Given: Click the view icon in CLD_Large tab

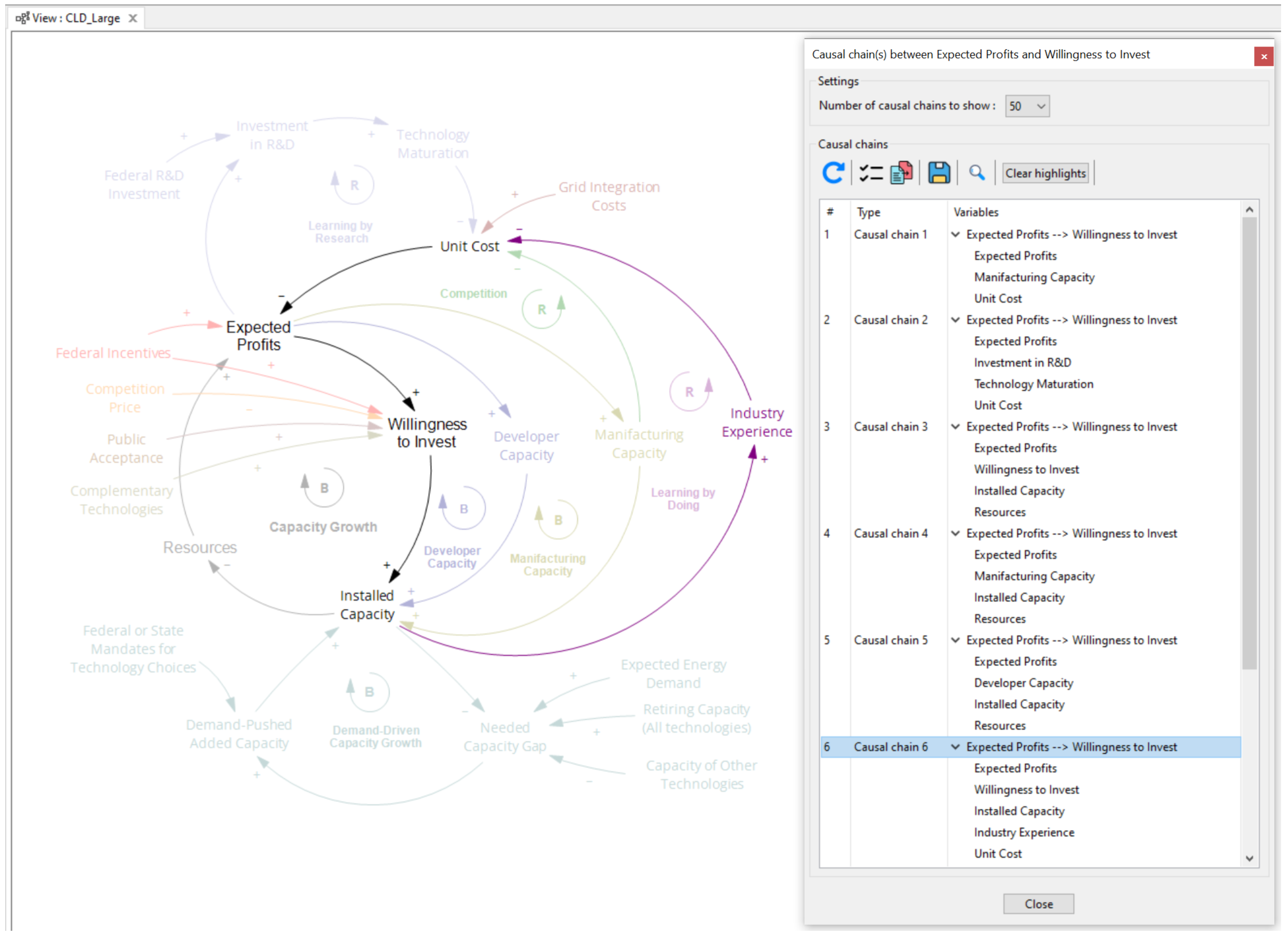Looking at the screenshot, I should pos(22,18).
